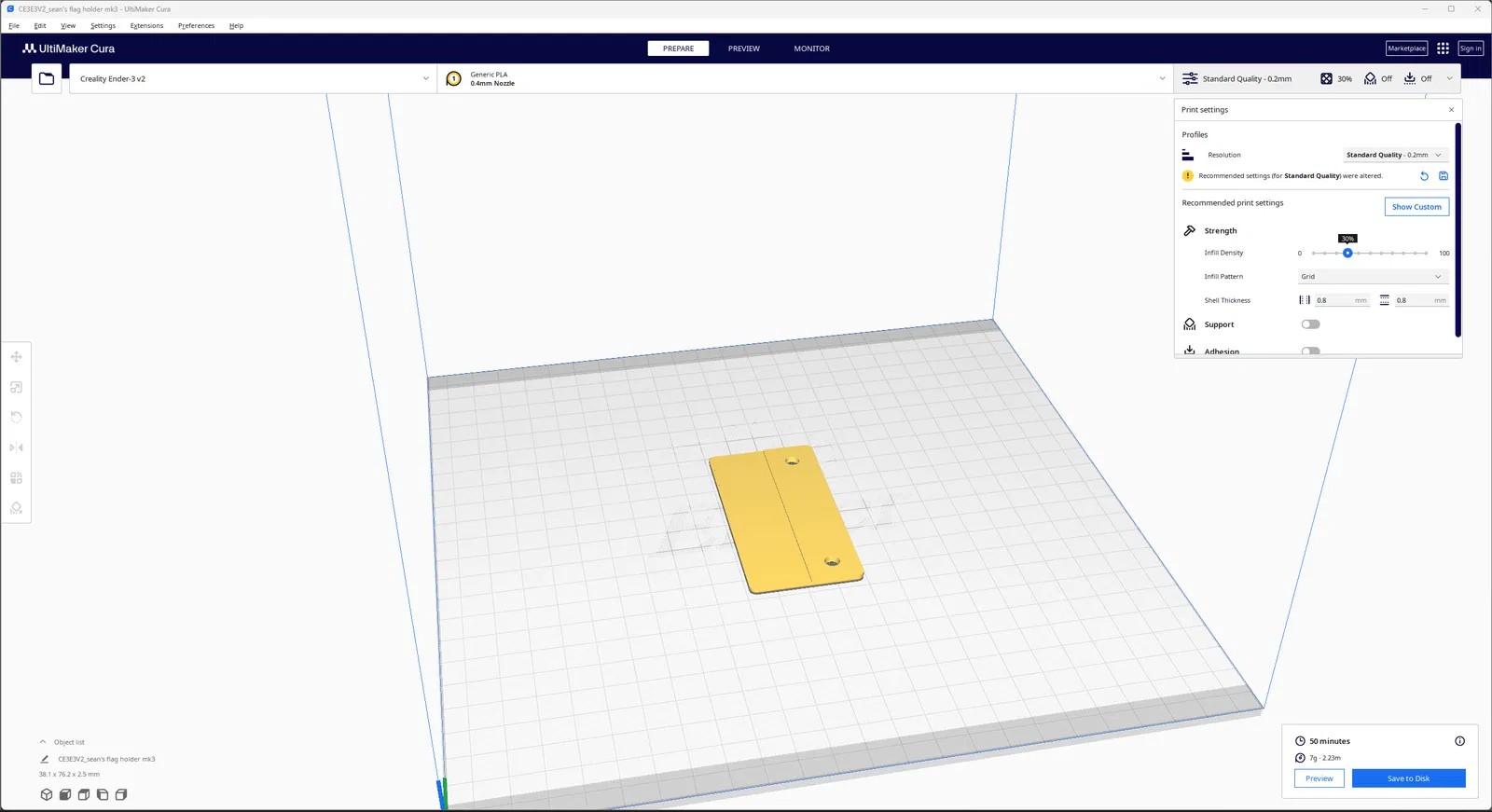Switch to the 3D view cube icon
The height and width of the screenshot is (812, 1492).
(47, 794)
